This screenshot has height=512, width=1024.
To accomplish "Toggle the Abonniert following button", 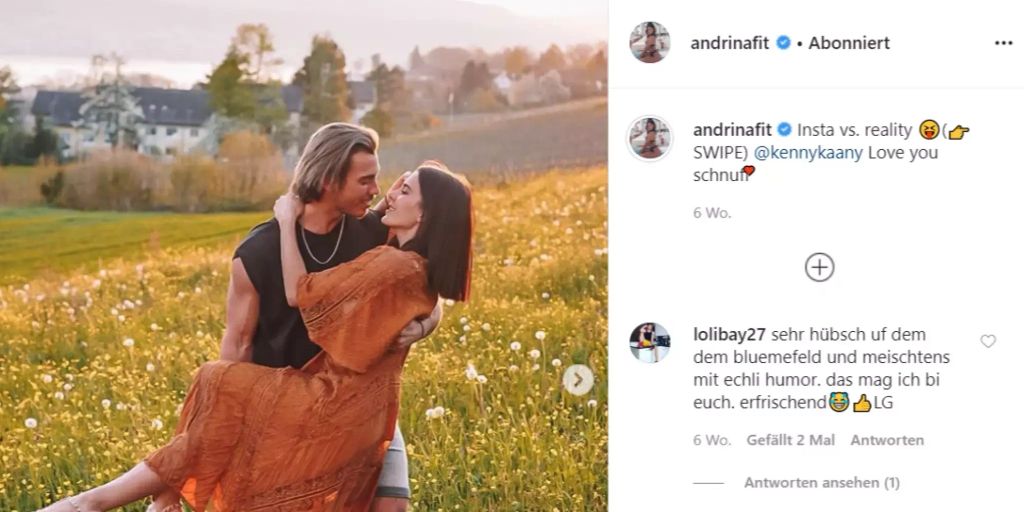I will pos(849,43).
